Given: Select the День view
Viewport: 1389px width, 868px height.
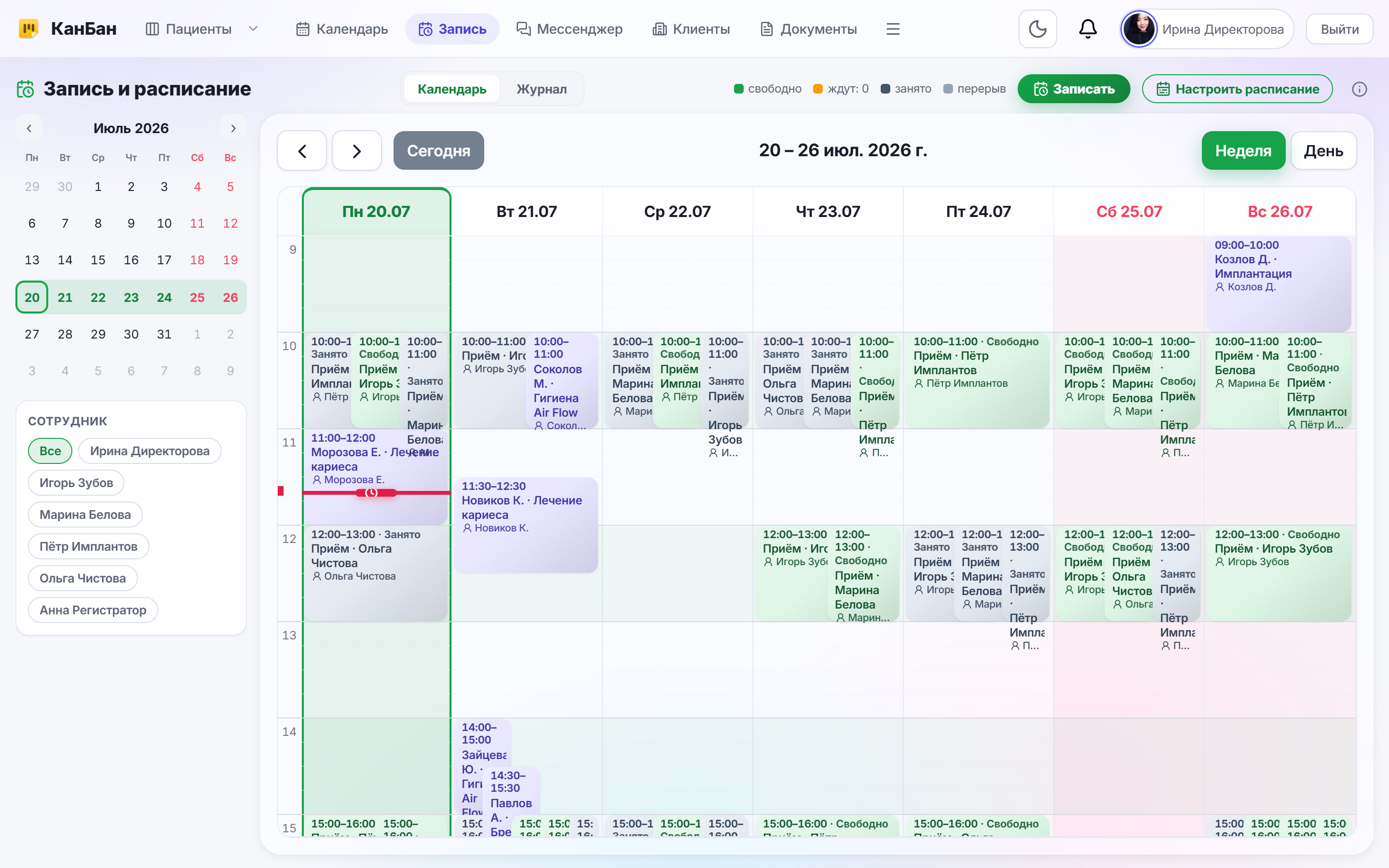Looking at the screenshot, I should 1323,150.
